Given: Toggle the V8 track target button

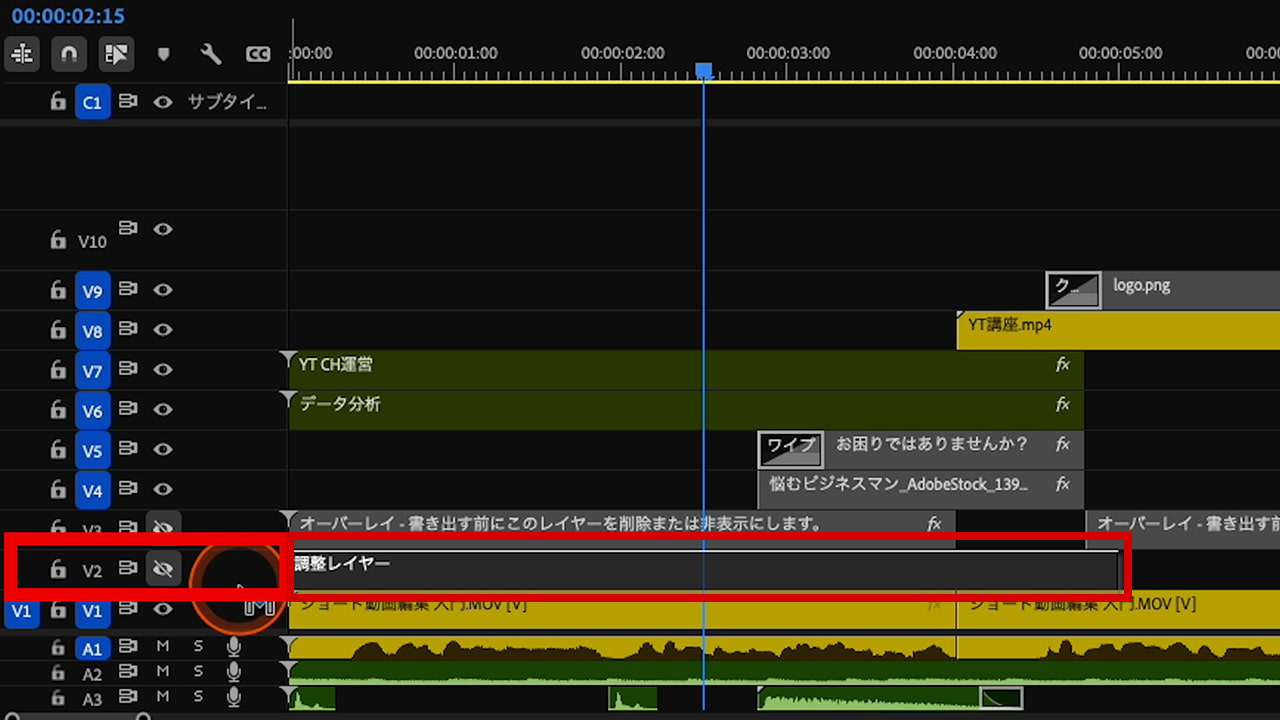Looking at the screenshot, I should pyautogui.click(x=92, y=331).
